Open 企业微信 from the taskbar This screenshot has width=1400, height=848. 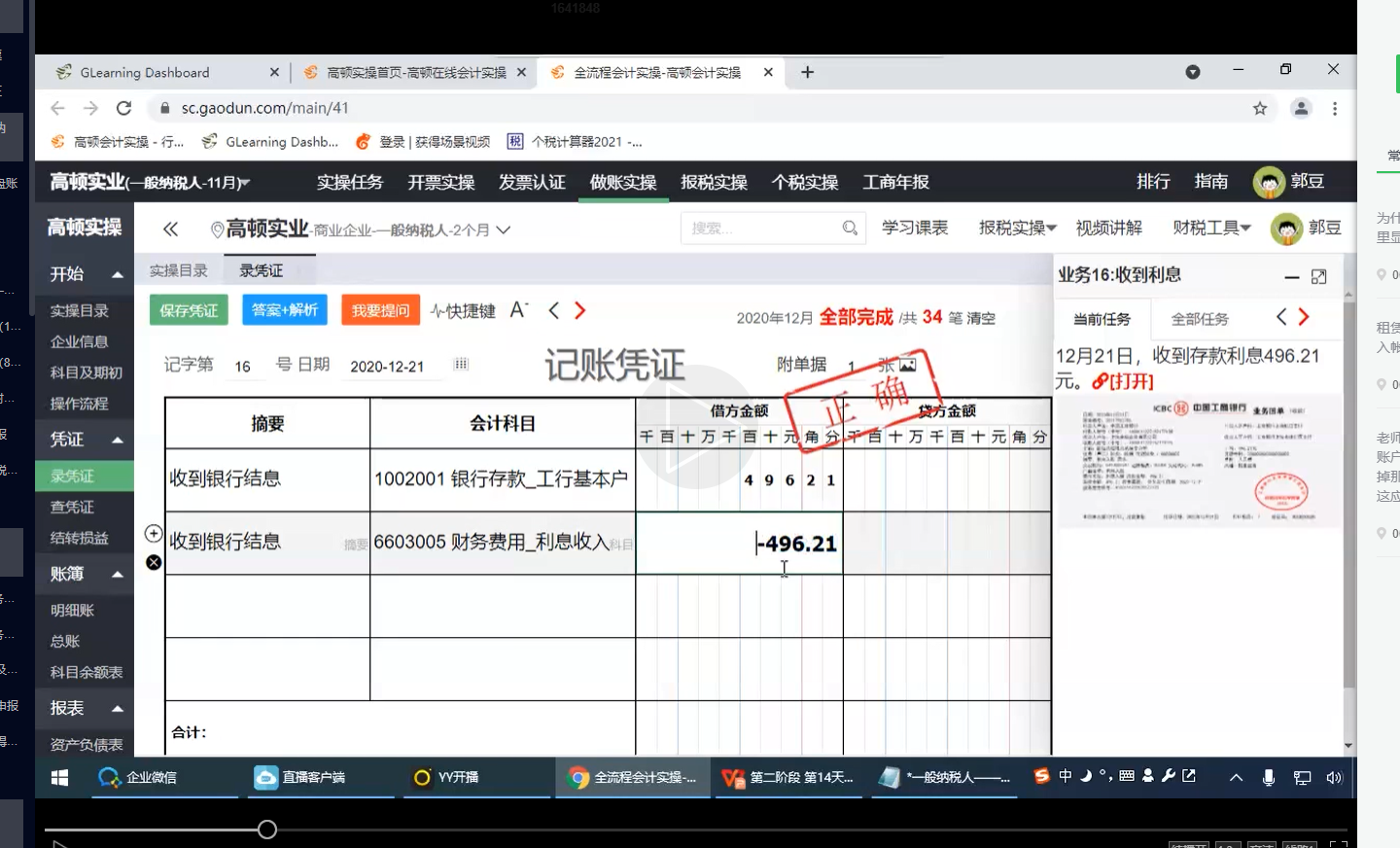[x=138, y=777]
